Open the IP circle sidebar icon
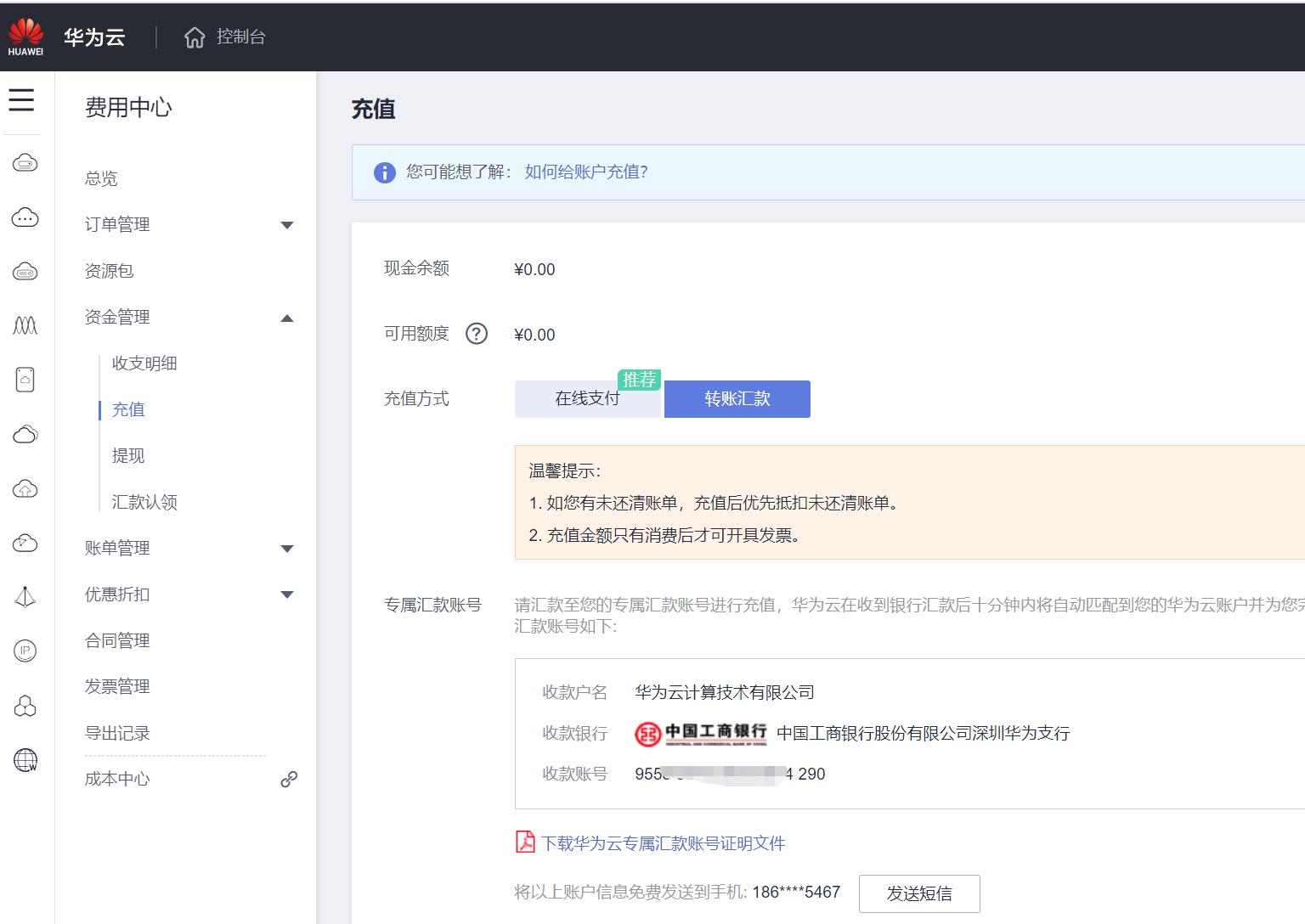Image resolution: width=1305 pixels, height=924 pixels. pos(25,651)
